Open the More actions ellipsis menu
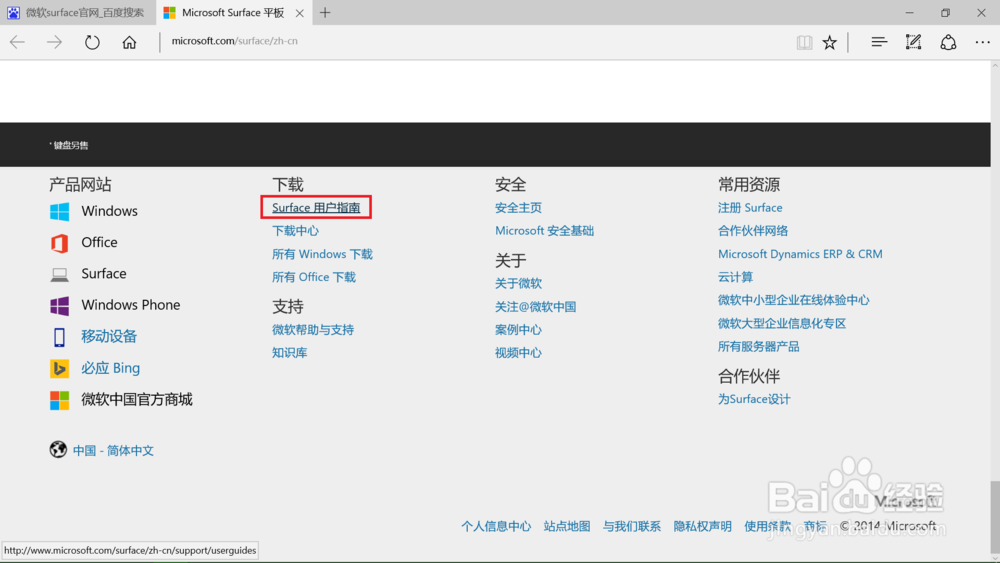Viewport: 1000px width, 563px height. tap(982, 42)
